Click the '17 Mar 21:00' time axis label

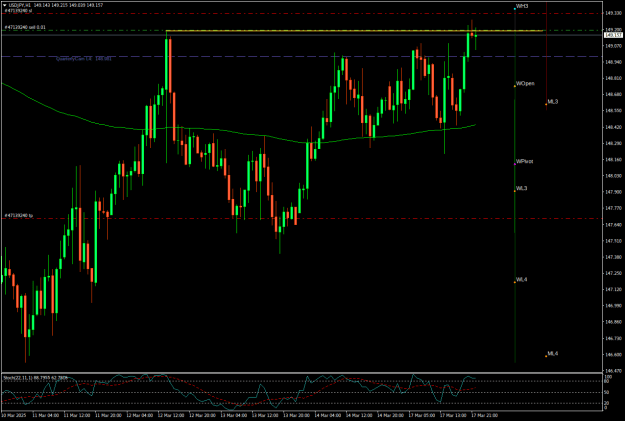(484, 415)
